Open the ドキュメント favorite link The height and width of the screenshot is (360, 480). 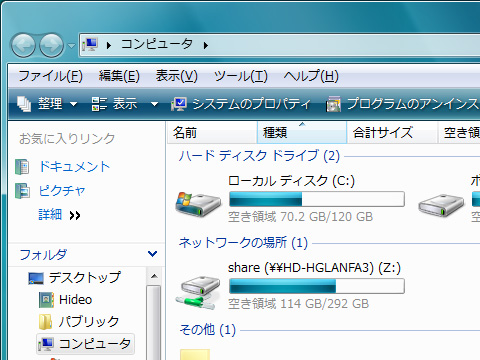[x=74, y=167]
